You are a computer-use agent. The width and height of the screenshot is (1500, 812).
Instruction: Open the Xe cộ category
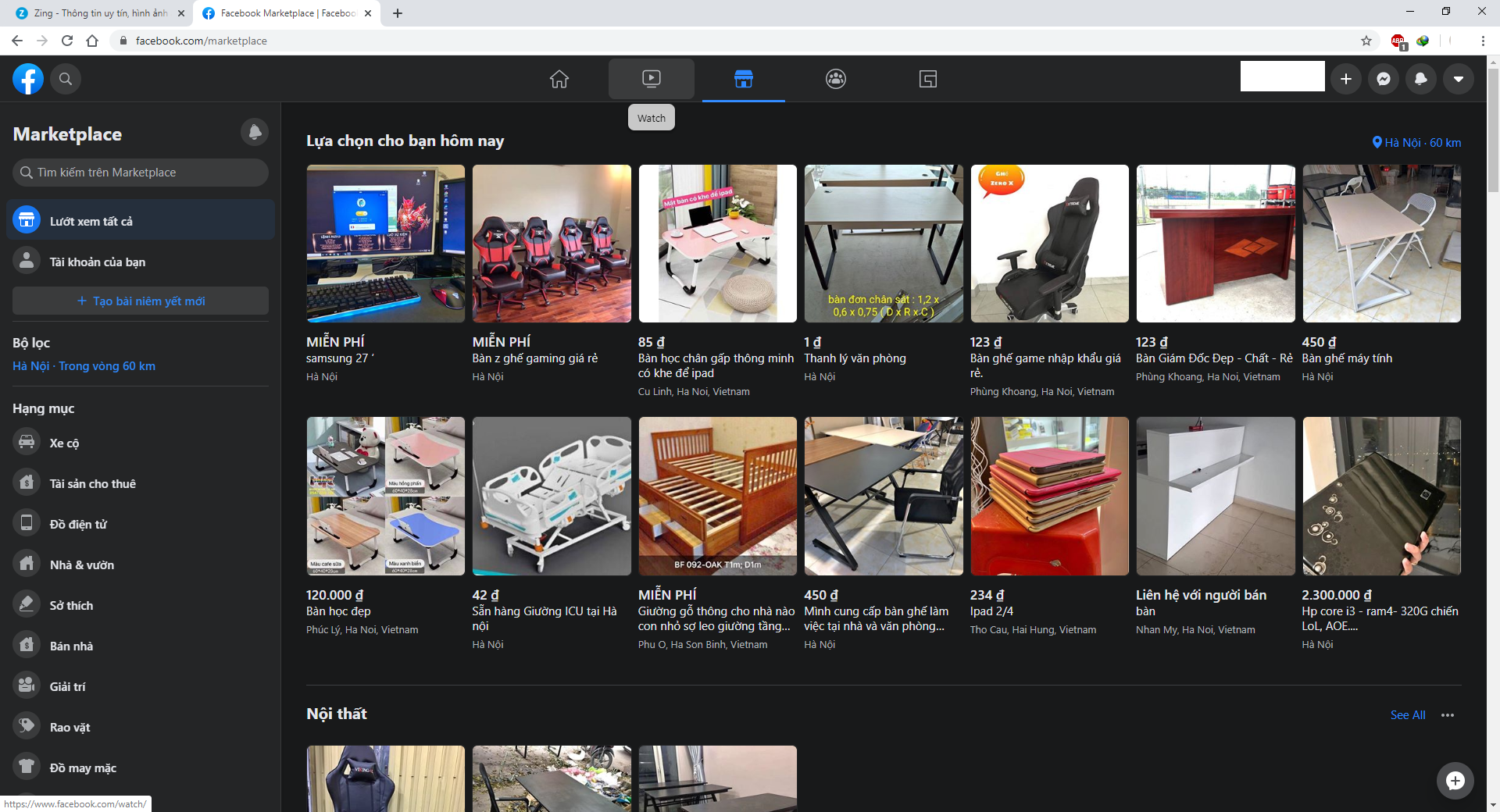pyautogui.click(x=141, y=443)
